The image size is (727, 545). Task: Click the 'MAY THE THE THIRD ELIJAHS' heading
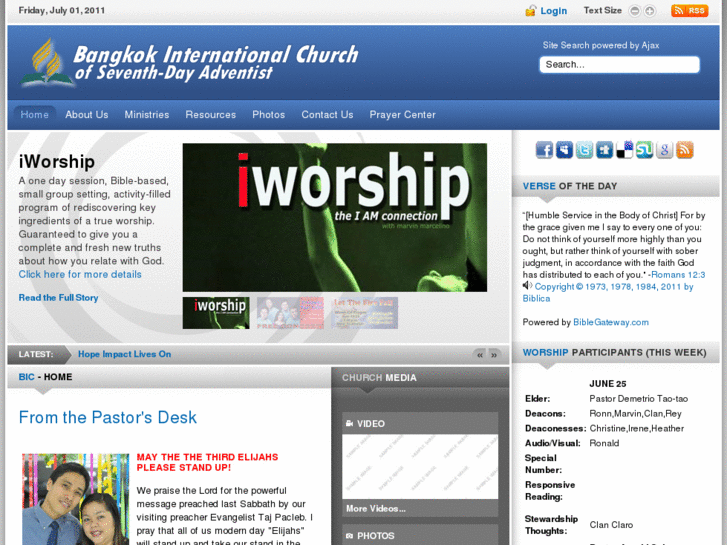(207, 462)
